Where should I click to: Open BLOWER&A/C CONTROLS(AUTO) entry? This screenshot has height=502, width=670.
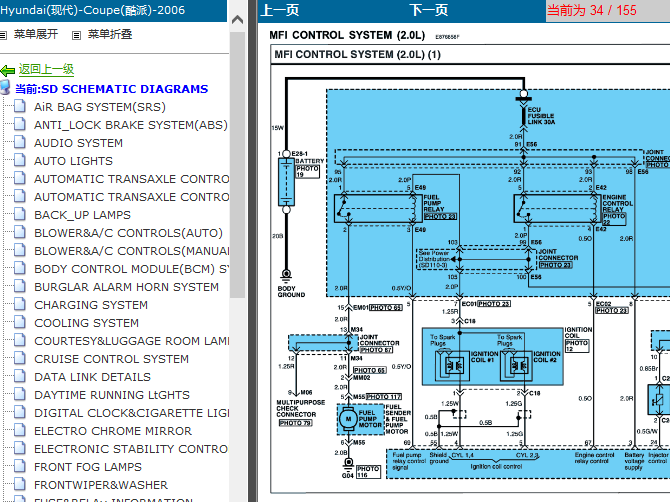point(129,233)
